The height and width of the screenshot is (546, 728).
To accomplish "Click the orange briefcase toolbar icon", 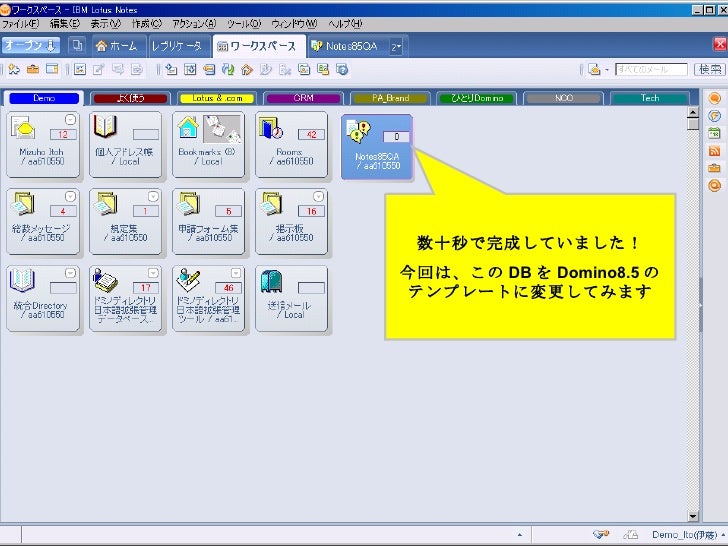I will [x=33, y=69].
